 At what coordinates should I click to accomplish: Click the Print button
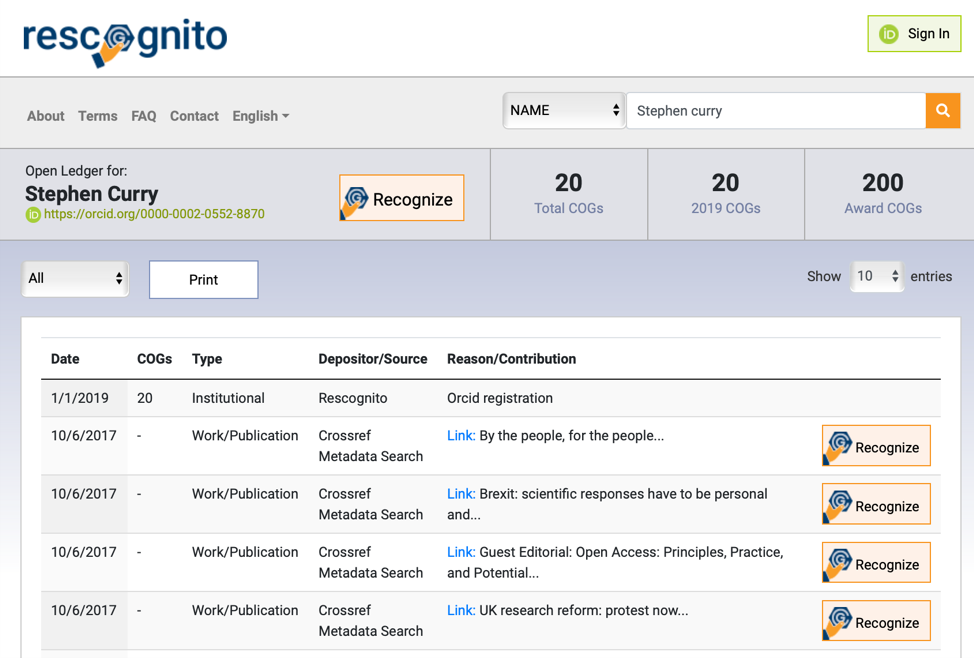(x=203, y=279)
